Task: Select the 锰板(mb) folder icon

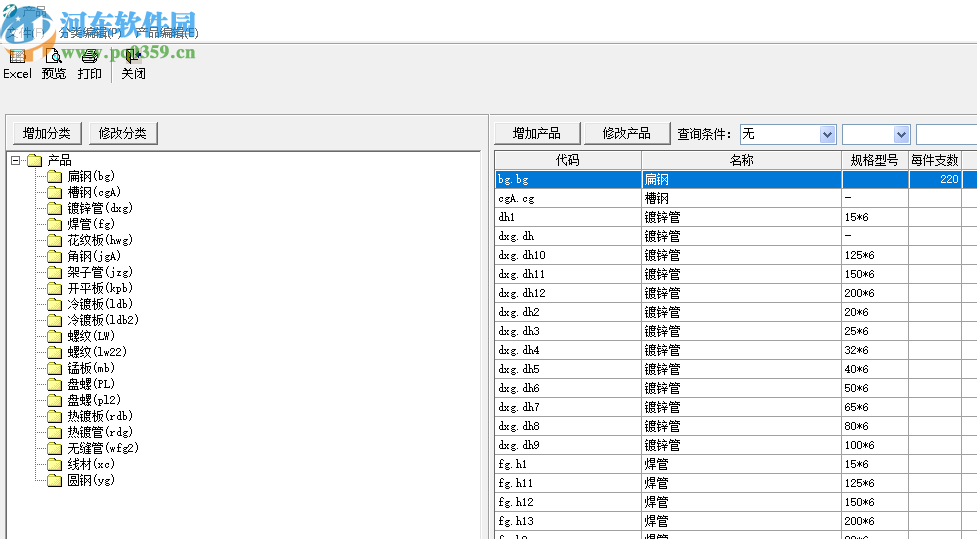Action: pyautogui.click(x=55, y=368)
